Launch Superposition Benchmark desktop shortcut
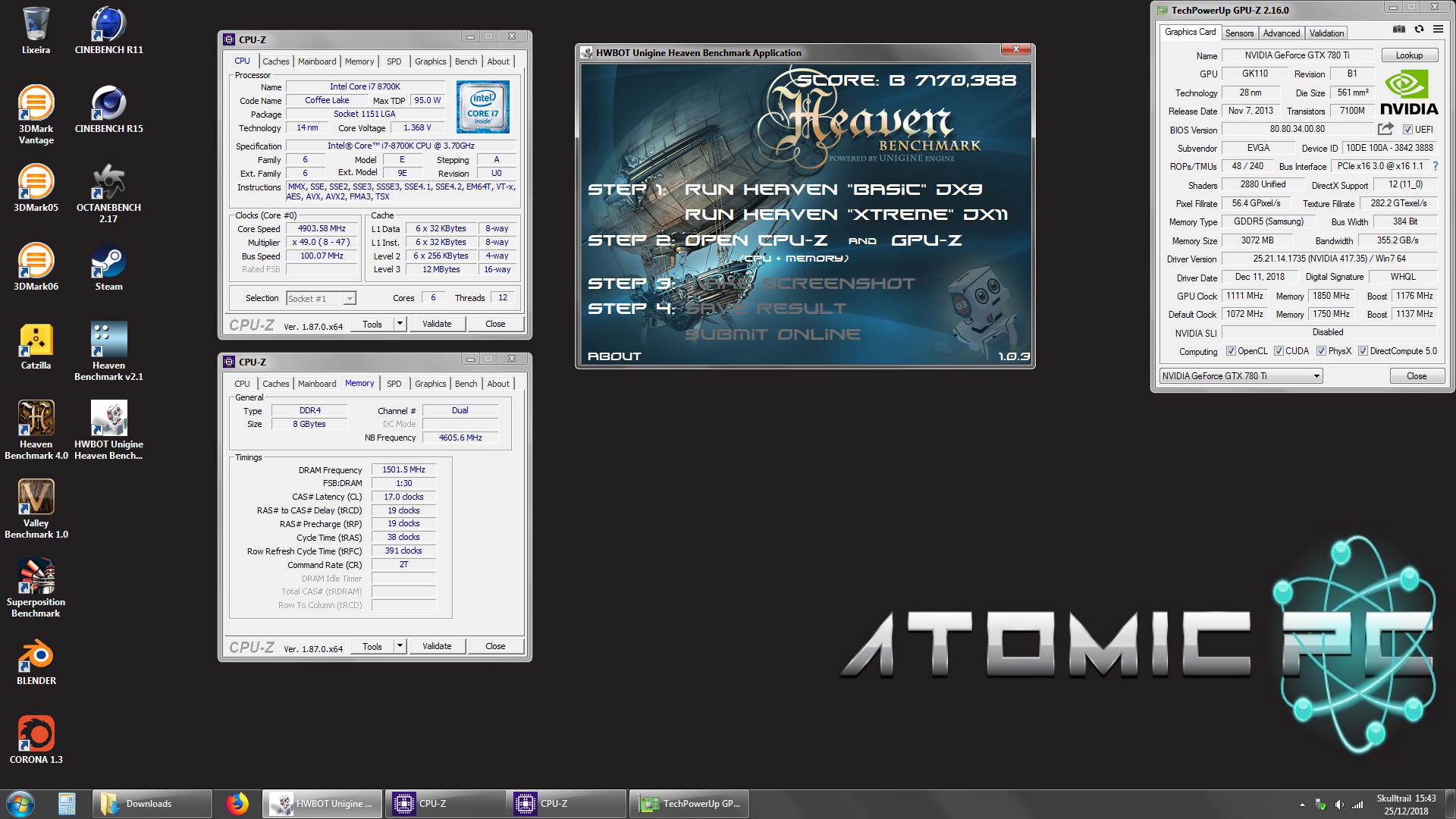Screen dimensions: 1456x819 (36, 588)
